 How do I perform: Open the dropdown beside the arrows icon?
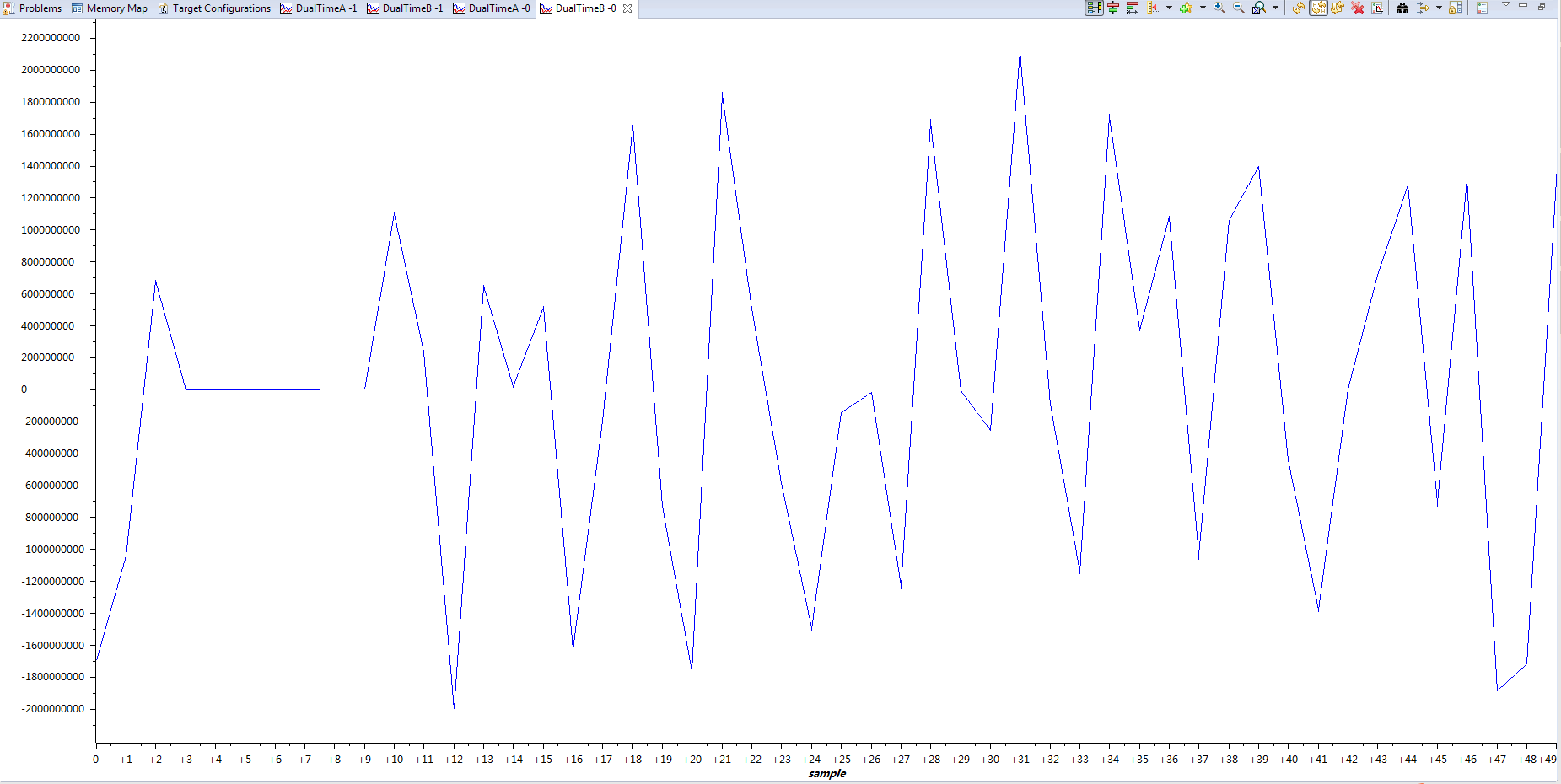pos(1439,8)
